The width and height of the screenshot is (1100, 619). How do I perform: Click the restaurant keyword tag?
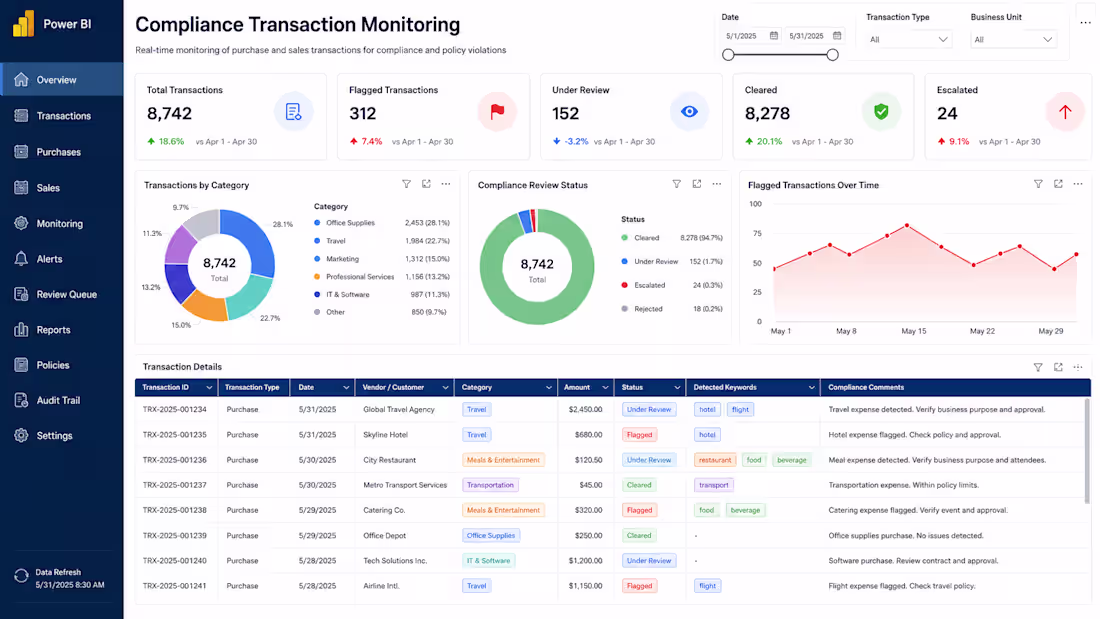pos(715,460)
